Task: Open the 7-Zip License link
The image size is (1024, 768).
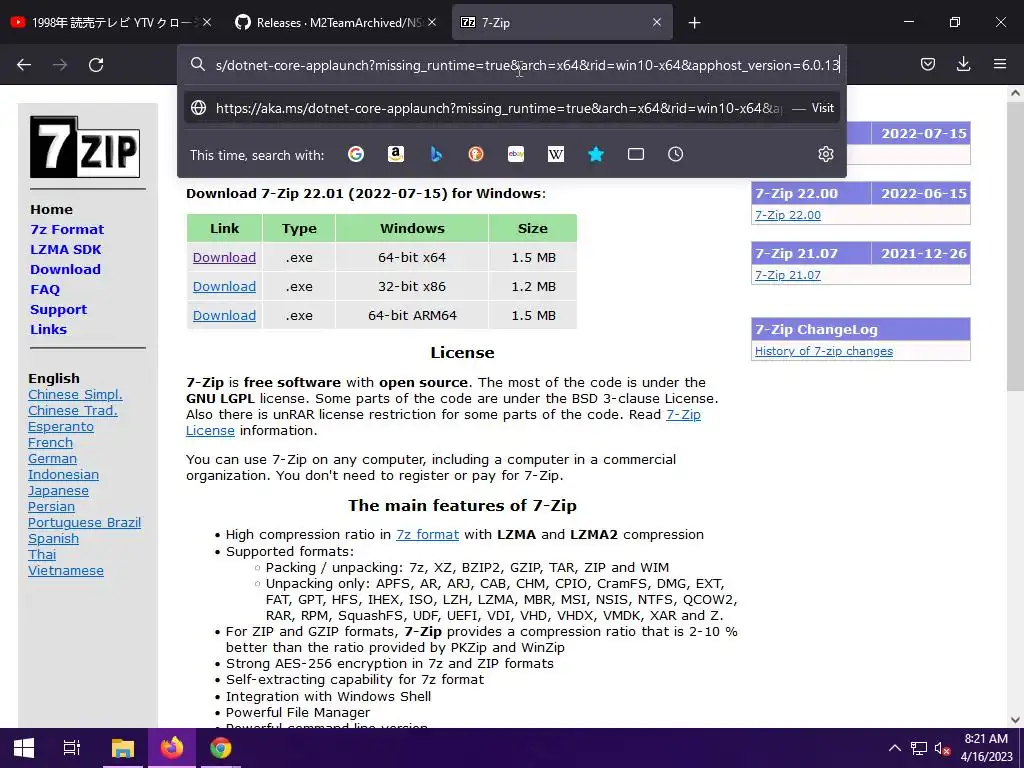Action: point(683,414)
